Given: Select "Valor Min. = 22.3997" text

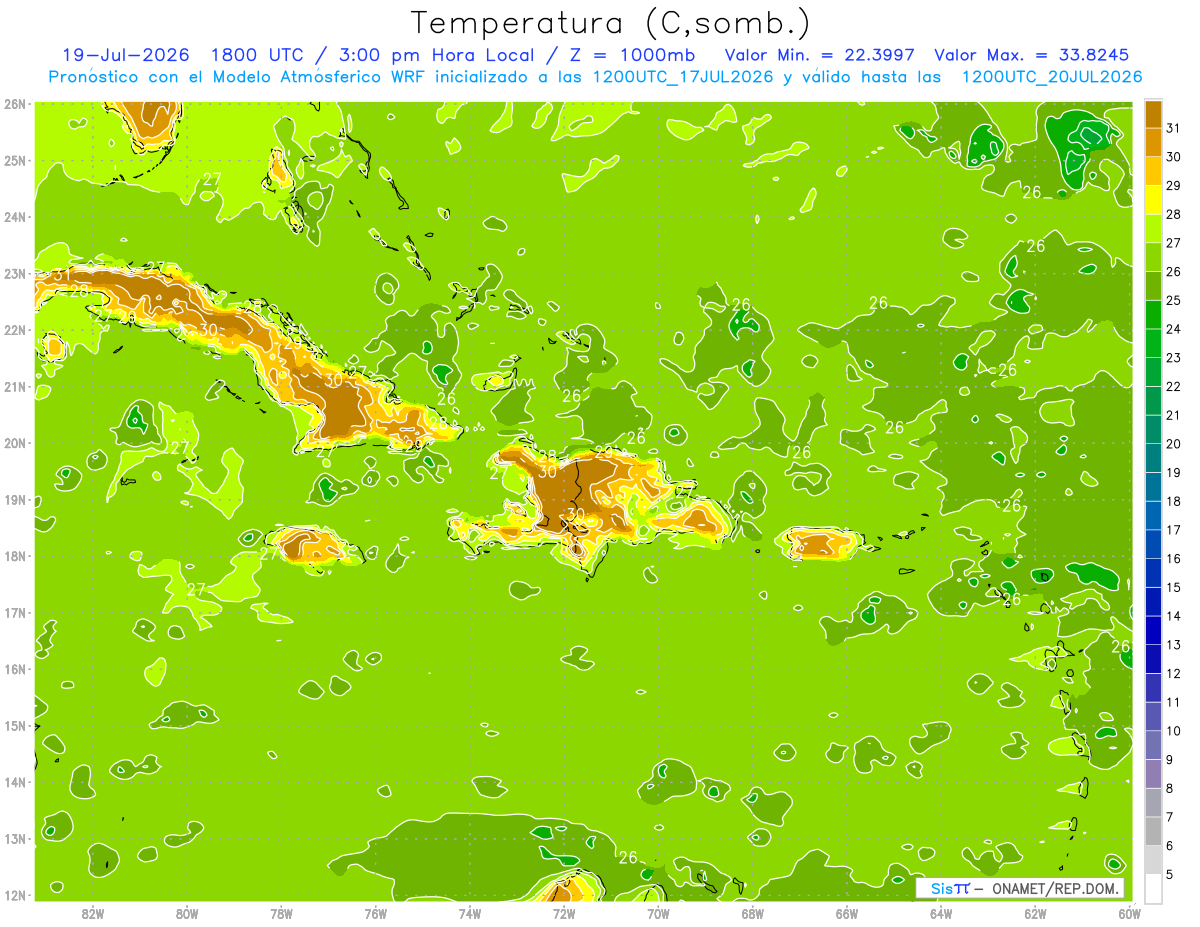Looking at the screenshot, I should point(820,55).
